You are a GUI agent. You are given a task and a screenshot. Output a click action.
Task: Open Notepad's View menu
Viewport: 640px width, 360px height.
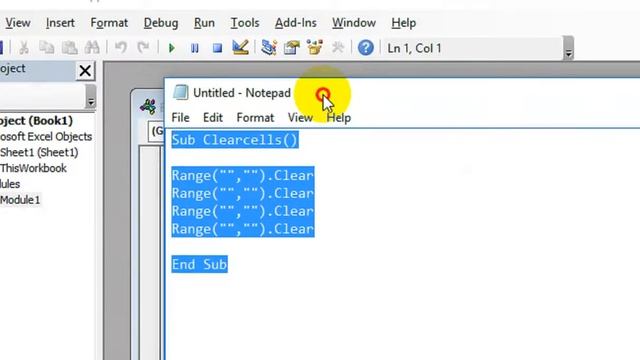click(300, 118)
